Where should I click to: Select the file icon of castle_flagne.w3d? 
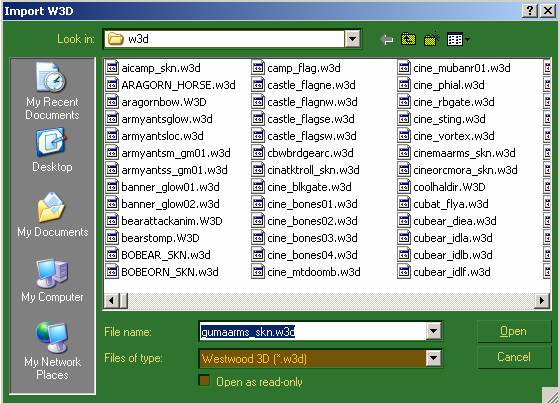point(258,85)
